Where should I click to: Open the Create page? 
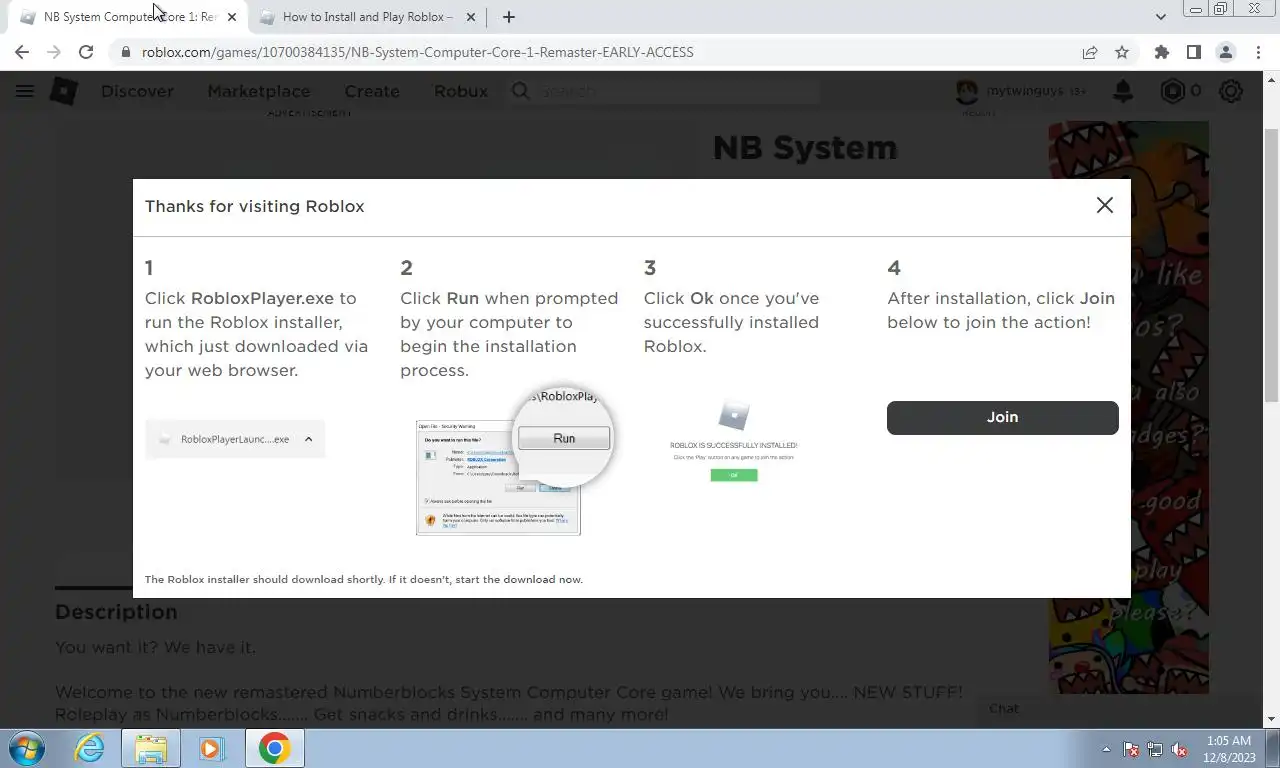pyautogui.click(x=372, y=91)
